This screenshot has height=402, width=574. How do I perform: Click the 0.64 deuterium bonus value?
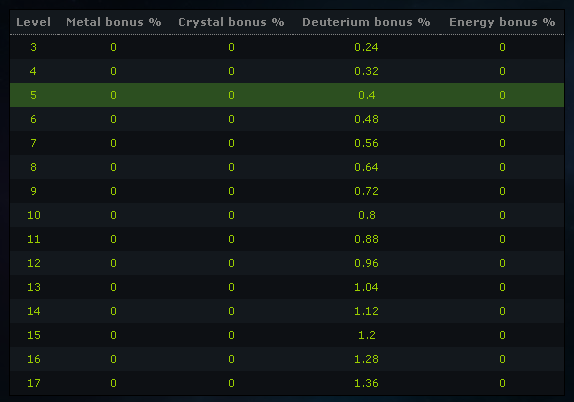click(x=366, y=167)
